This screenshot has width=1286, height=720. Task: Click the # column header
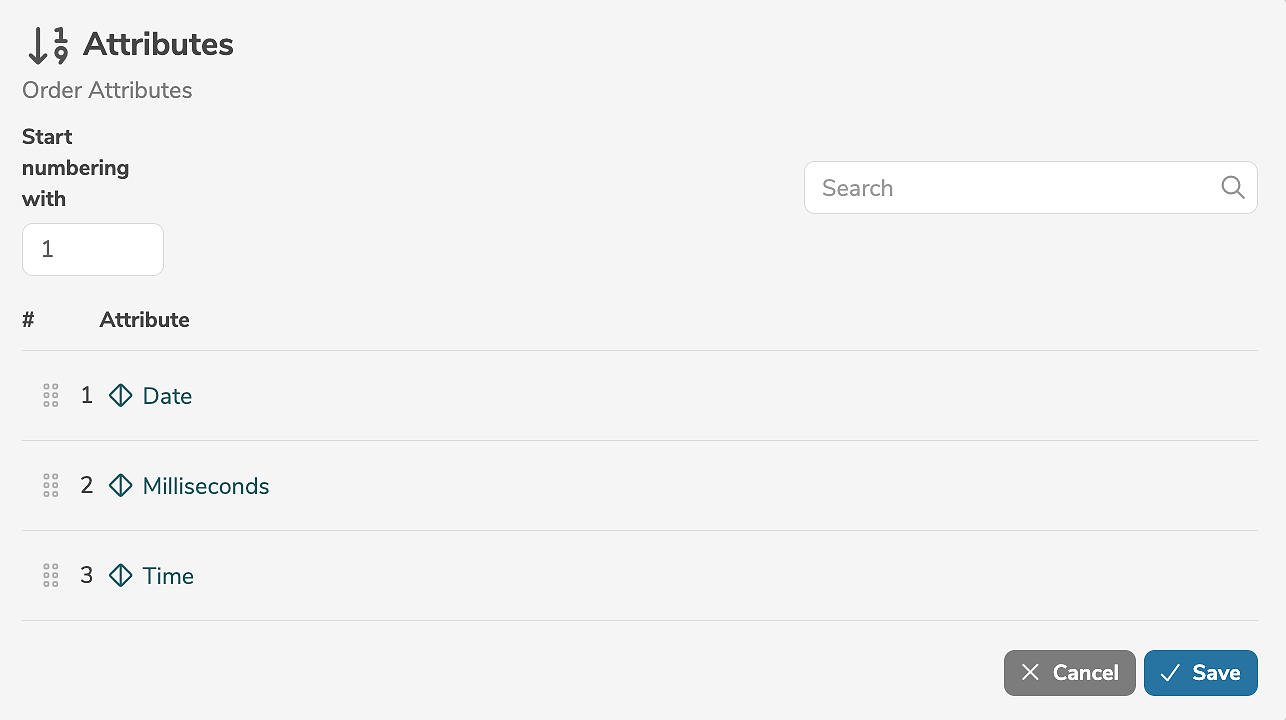tap(28, 320)
